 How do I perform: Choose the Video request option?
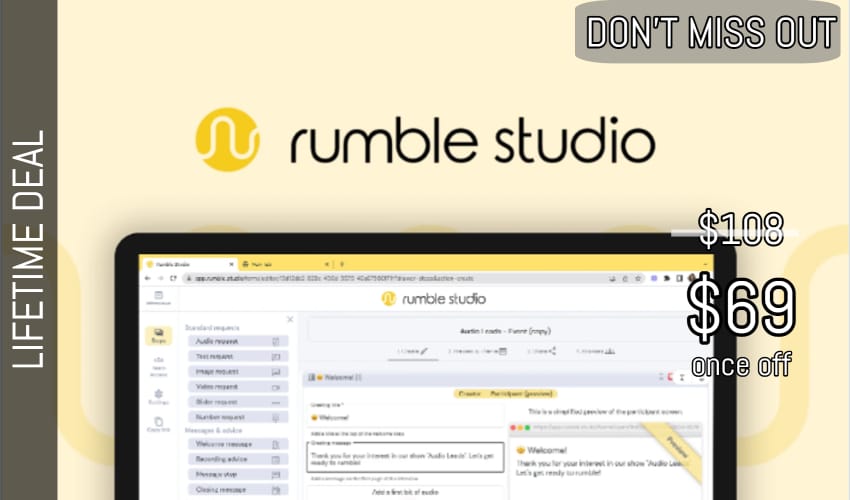pyautogui.click(x=236, y=386)
